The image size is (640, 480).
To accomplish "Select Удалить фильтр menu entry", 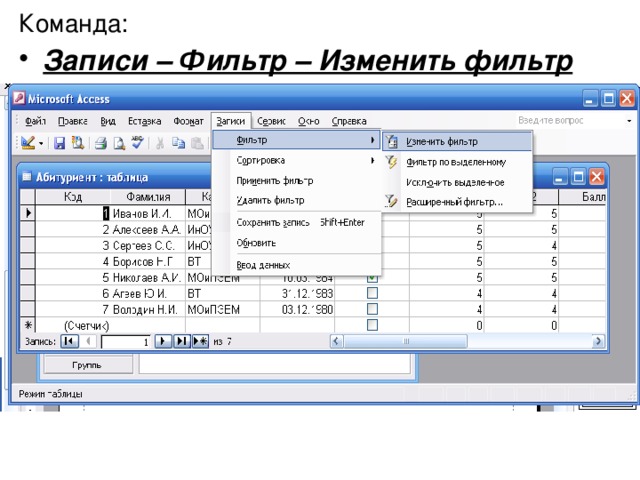I will click(x=297, y=200).
